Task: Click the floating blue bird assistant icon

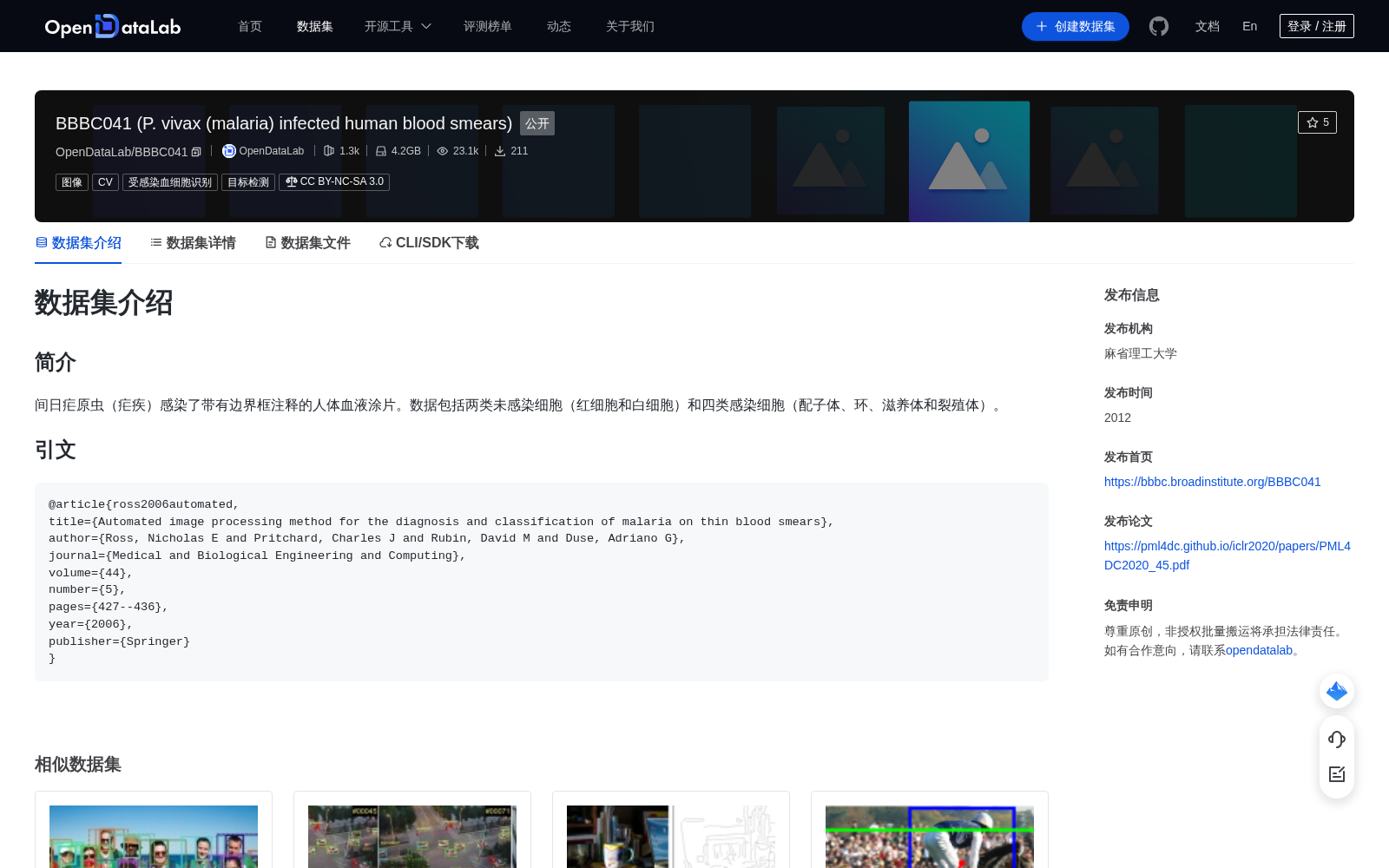Action: (1337, 691)
